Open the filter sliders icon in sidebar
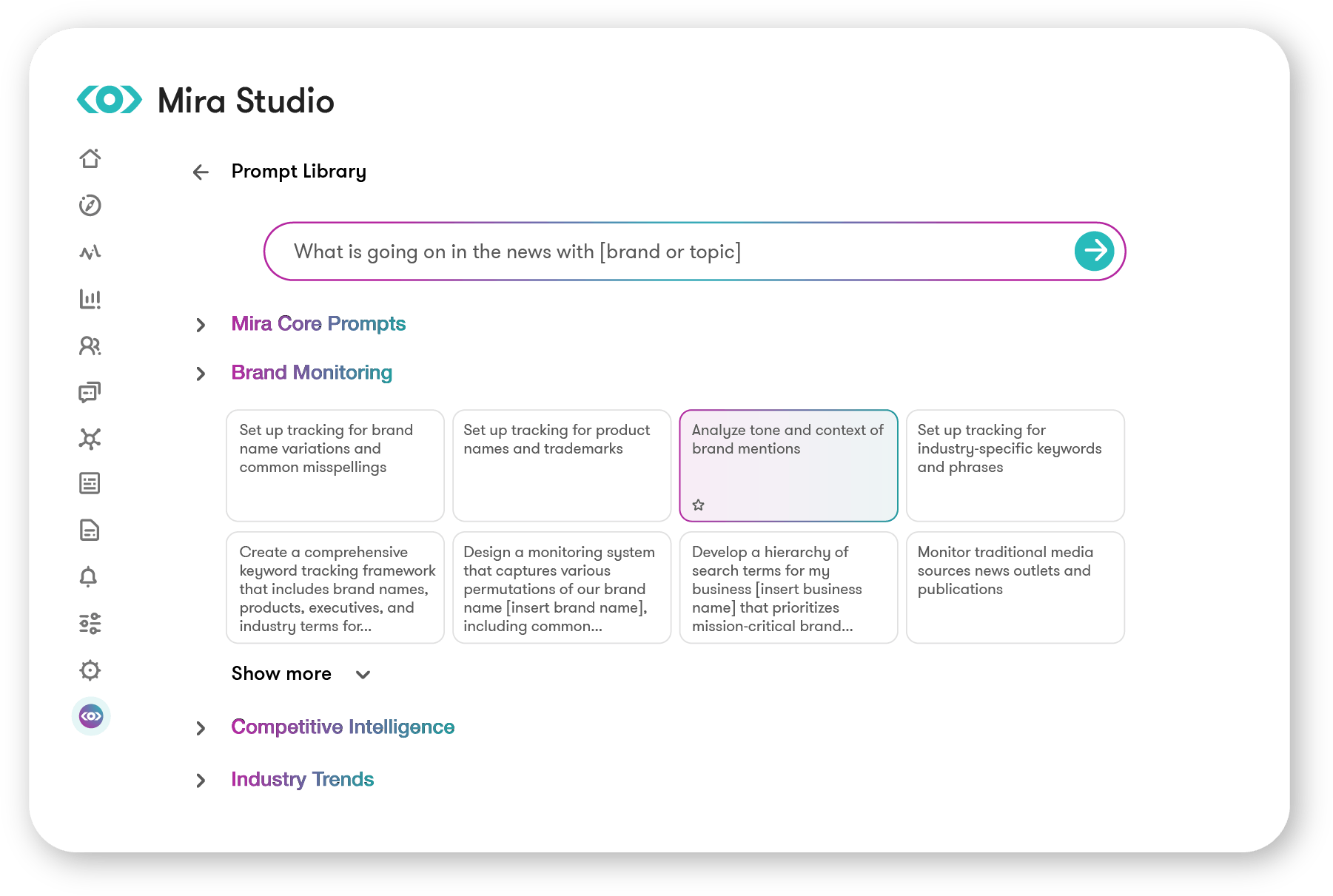 pyautogui.click(x=90, y=624)
